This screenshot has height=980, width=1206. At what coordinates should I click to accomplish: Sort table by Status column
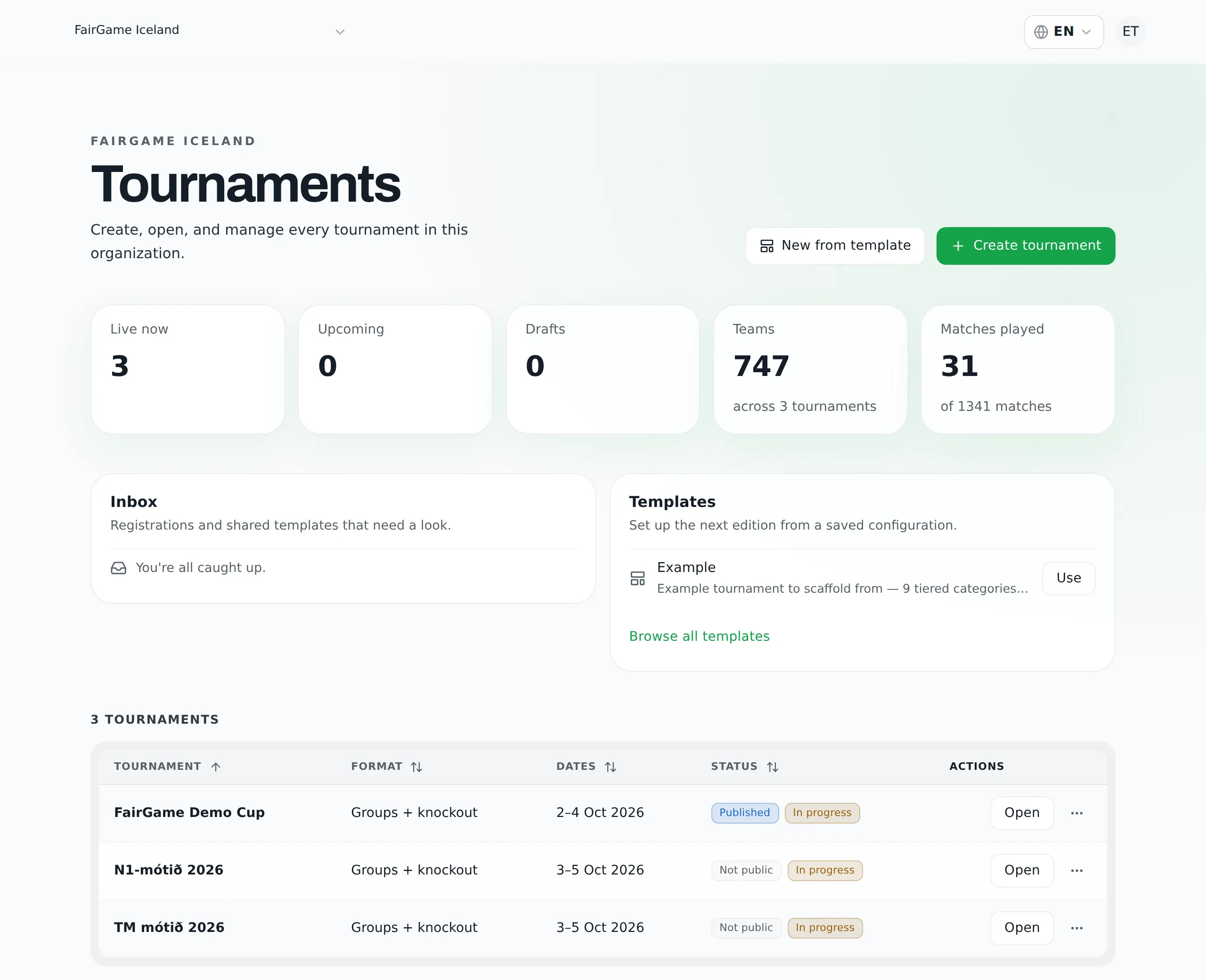point(772,767)
